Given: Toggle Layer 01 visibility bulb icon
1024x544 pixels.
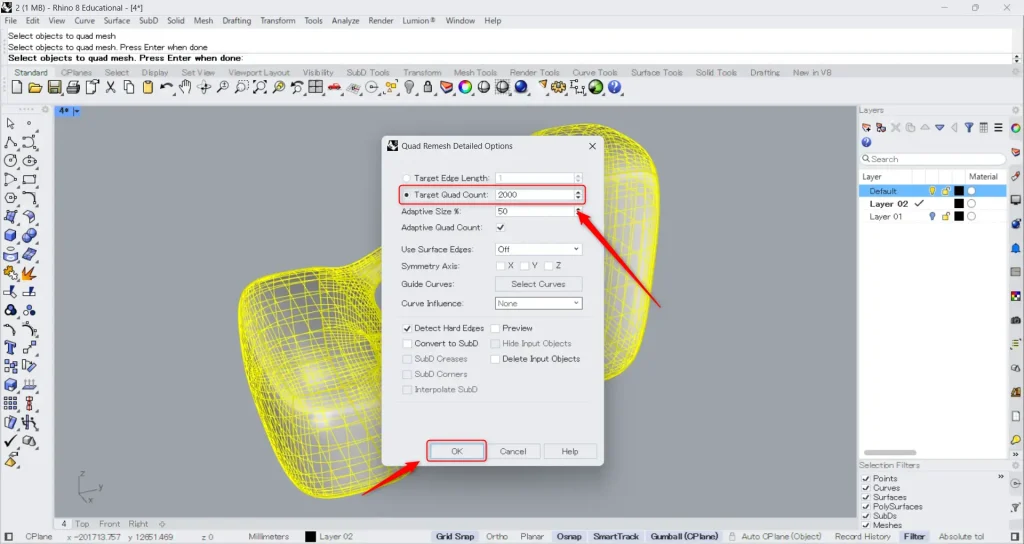Looking at the screenshot, I should click(932, 217).
